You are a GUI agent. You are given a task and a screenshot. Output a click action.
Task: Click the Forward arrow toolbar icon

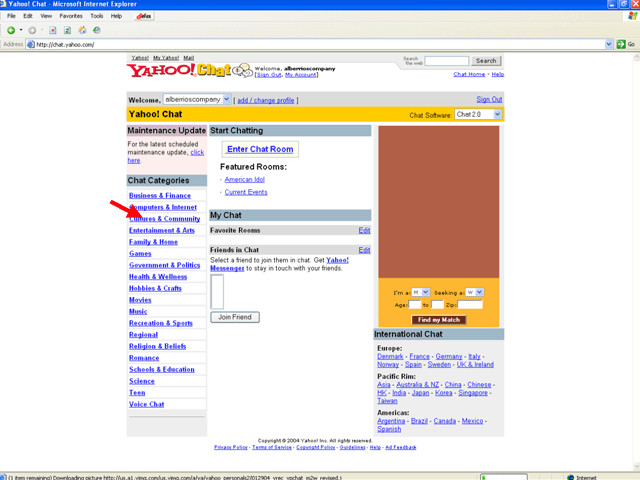32,30
